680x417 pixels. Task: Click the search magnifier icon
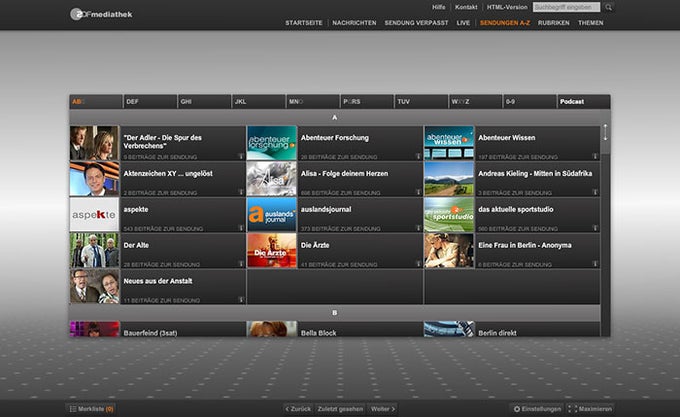click(608, 7)
